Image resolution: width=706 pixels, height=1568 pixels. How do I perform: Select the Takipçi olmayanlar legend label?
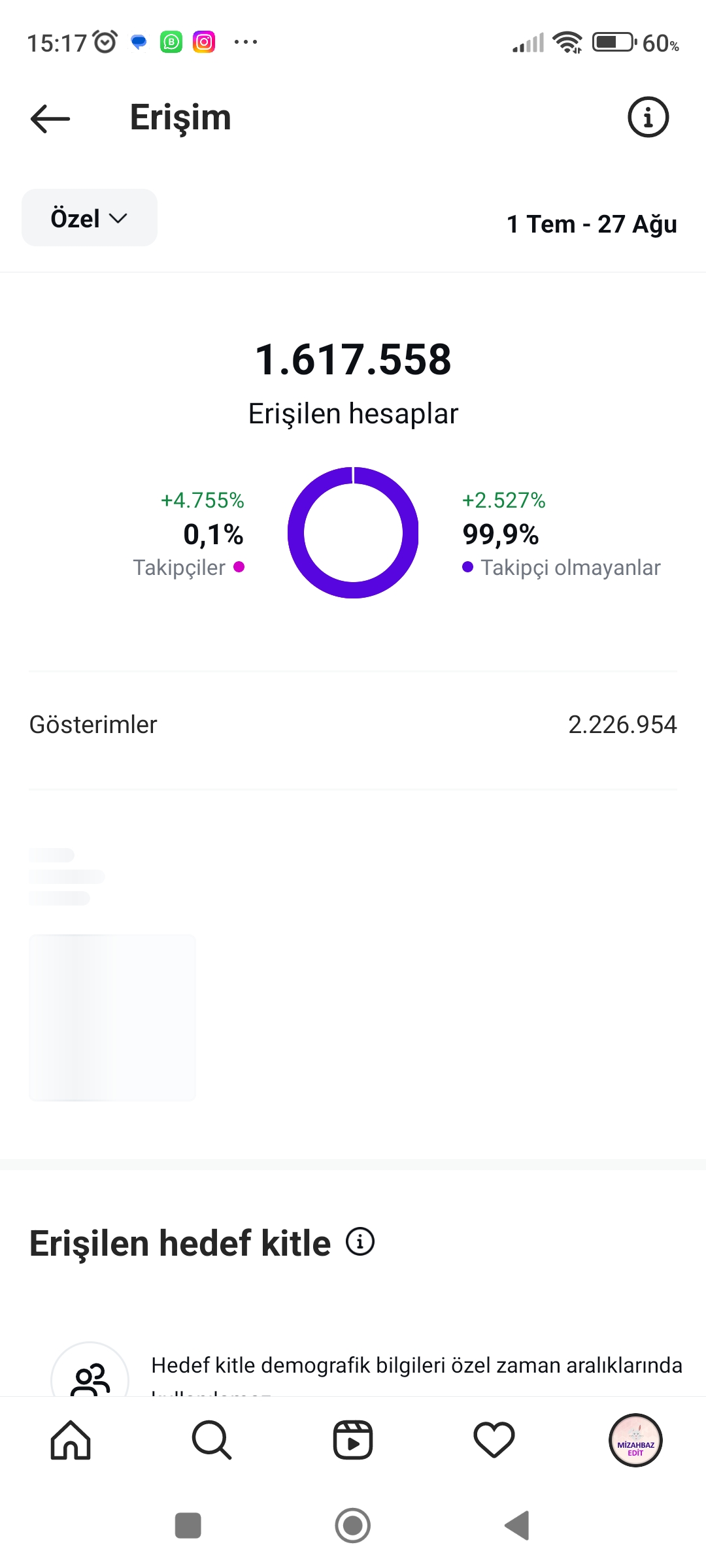[x=571, y=568]
